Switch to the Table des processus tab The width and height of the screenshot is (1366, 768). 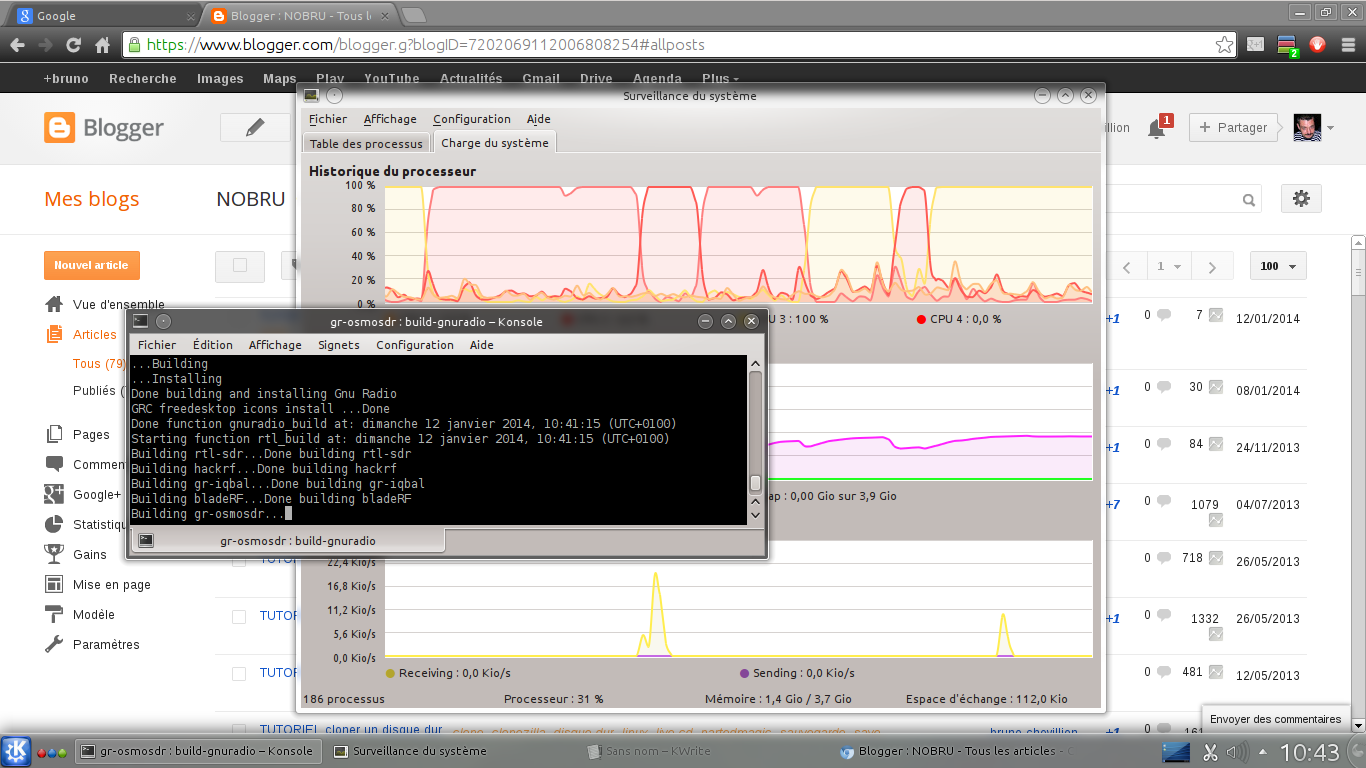[365, 142]
